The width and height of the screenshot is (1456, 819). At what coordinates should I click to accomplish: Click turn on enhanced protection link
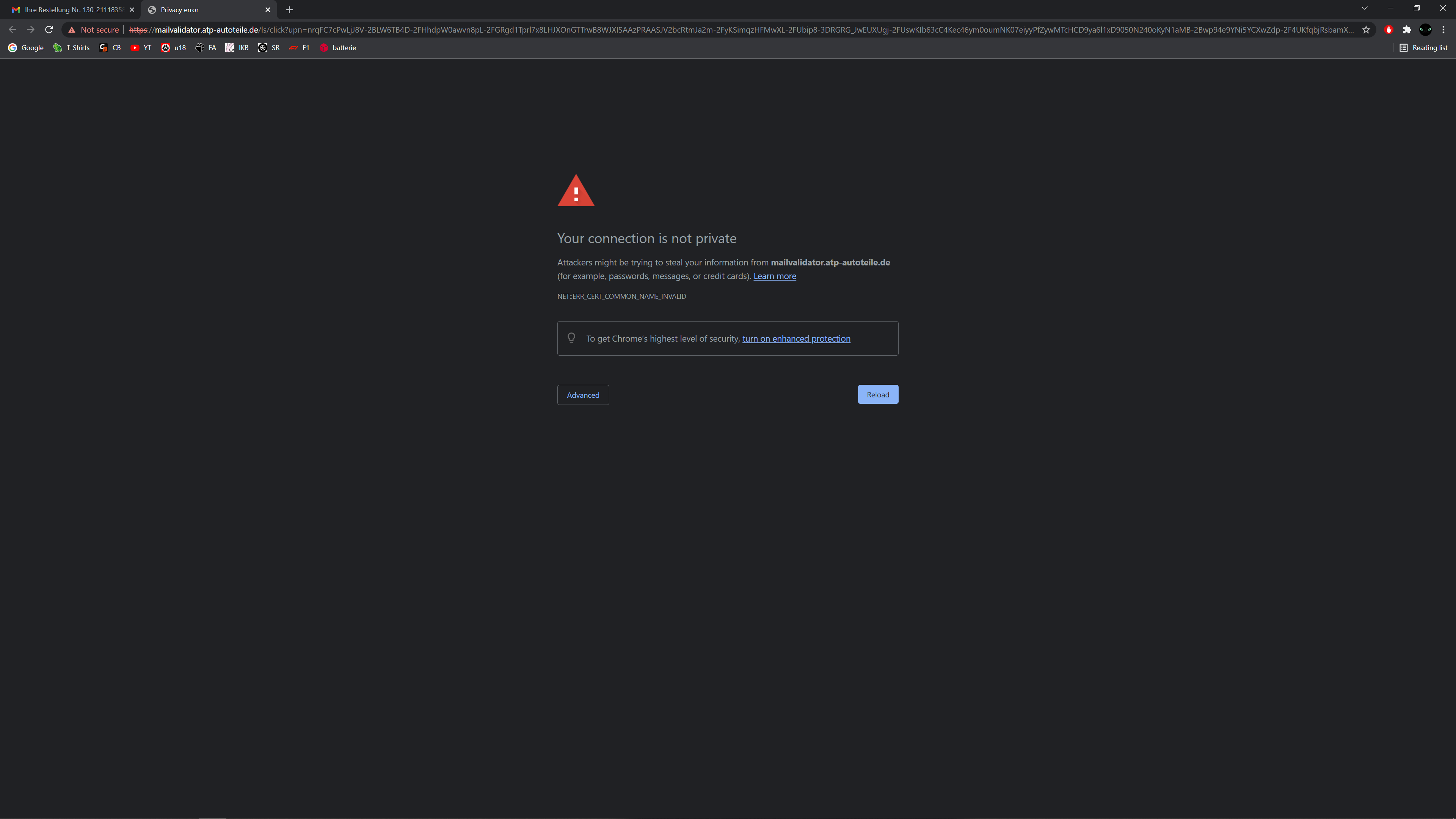click(x=796, y=339)
